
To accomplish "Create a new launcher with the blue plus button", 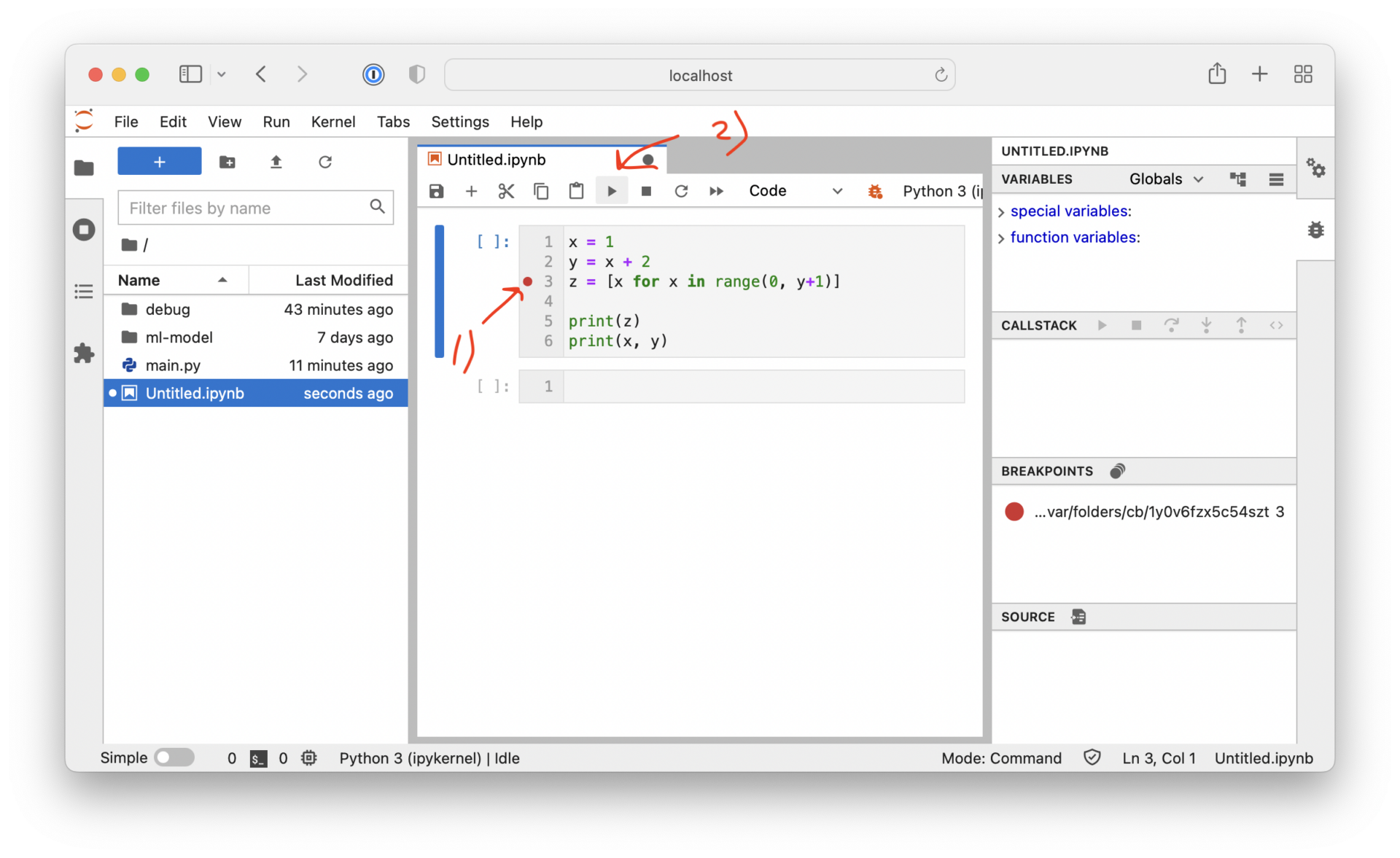I will click(x=159, y=161).
